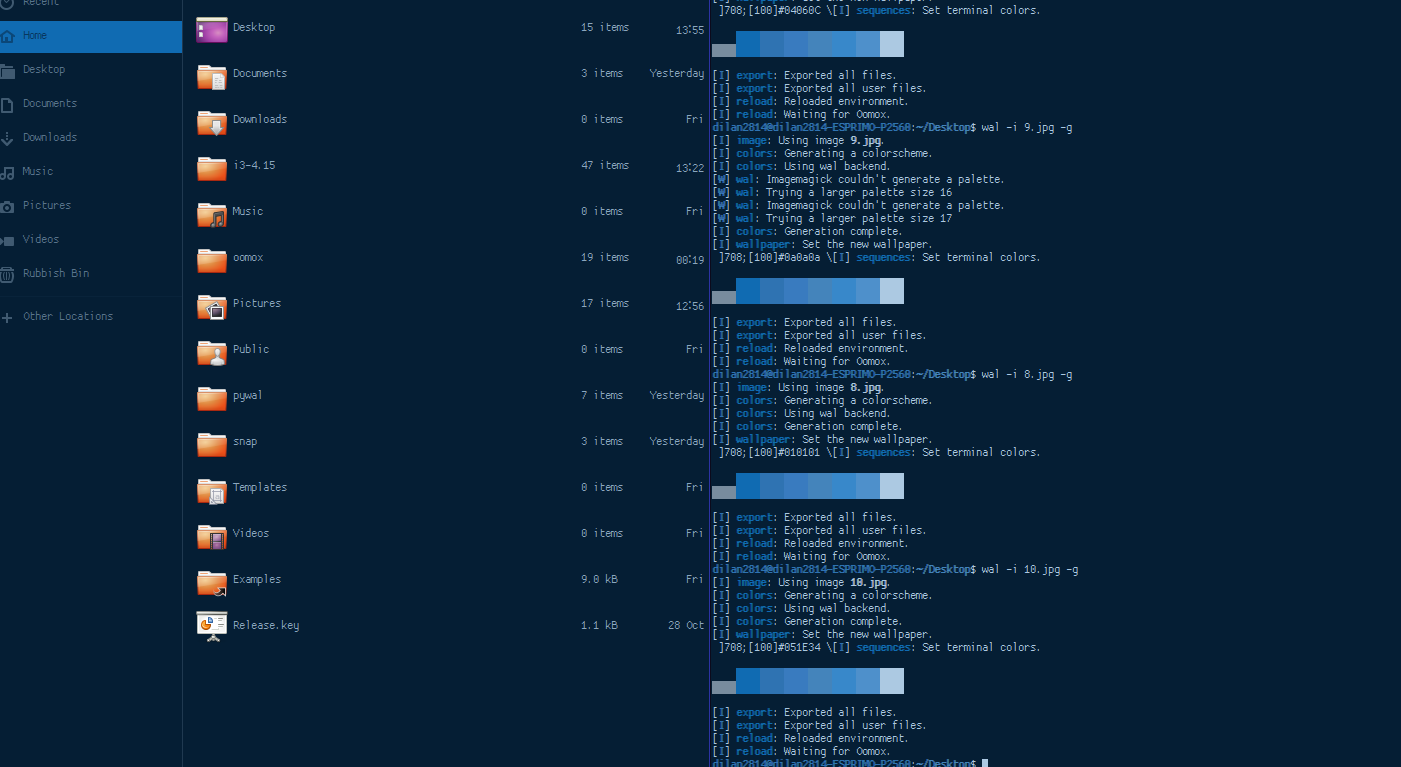
Task: Select Pictures in the sidebar
Action: point(44,205)
